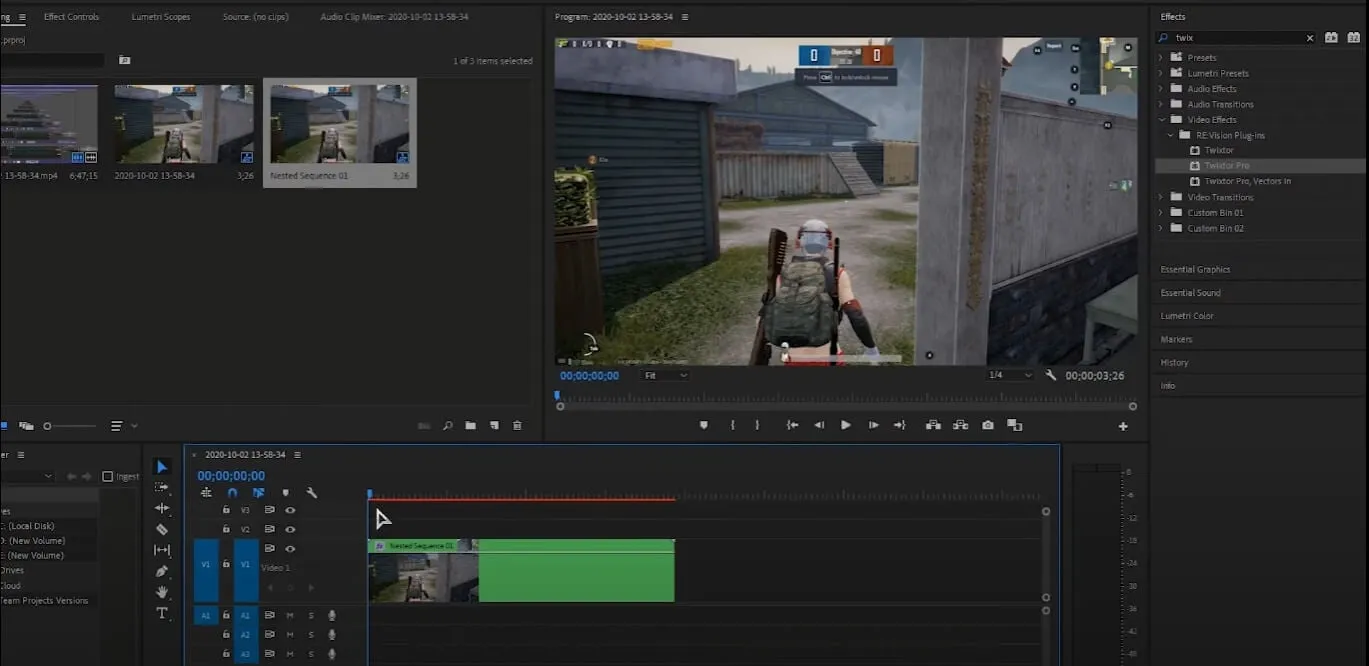
Task: Go to In point in Program monitor
Action: (x=792, y=425)
